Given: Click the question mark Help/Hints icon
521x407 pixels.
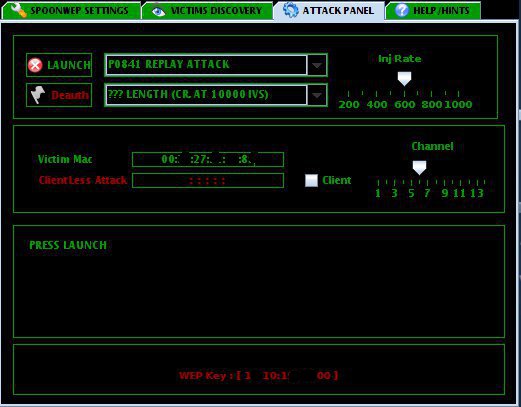Looking at the screenshot, I should 401,10.
